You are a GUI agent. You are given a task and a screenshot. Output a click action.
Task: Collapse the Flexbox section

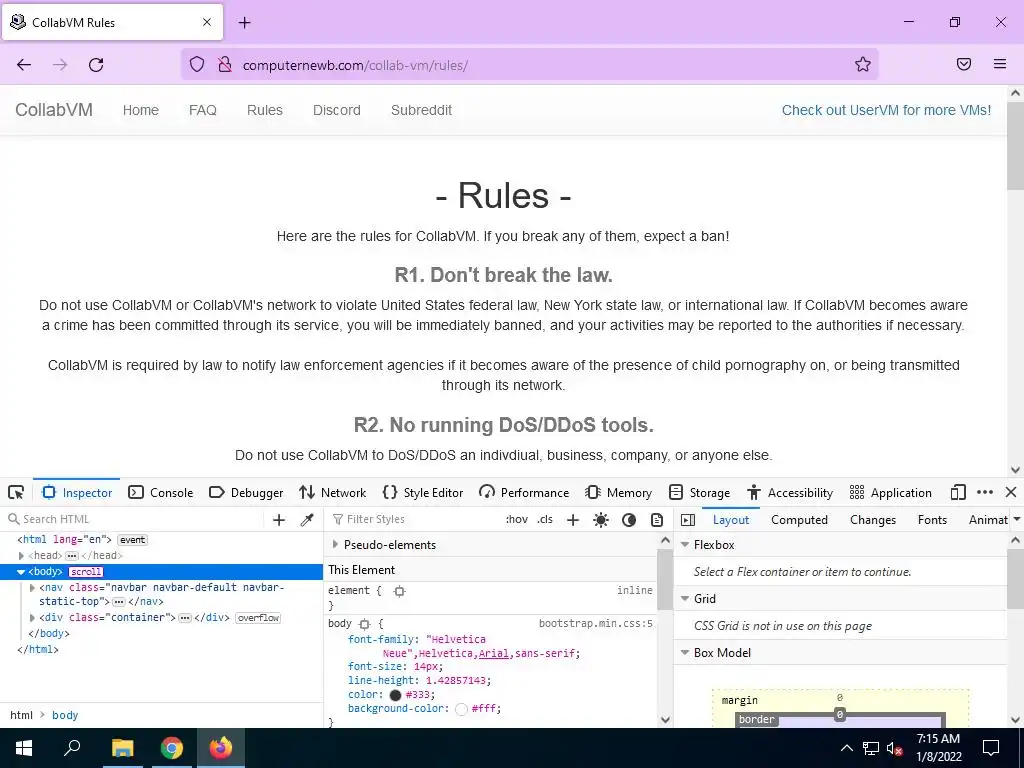click(x=685, y=545)
